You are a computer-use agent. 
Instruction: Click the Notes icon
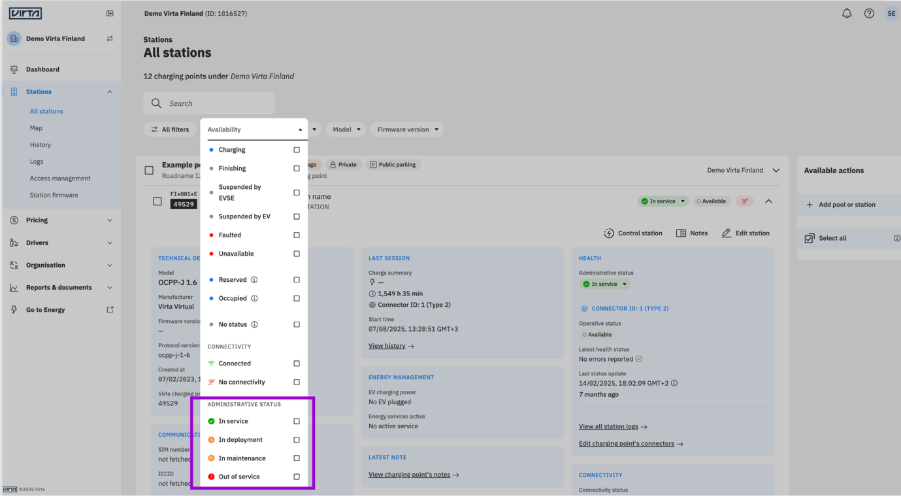click(681, 233)
